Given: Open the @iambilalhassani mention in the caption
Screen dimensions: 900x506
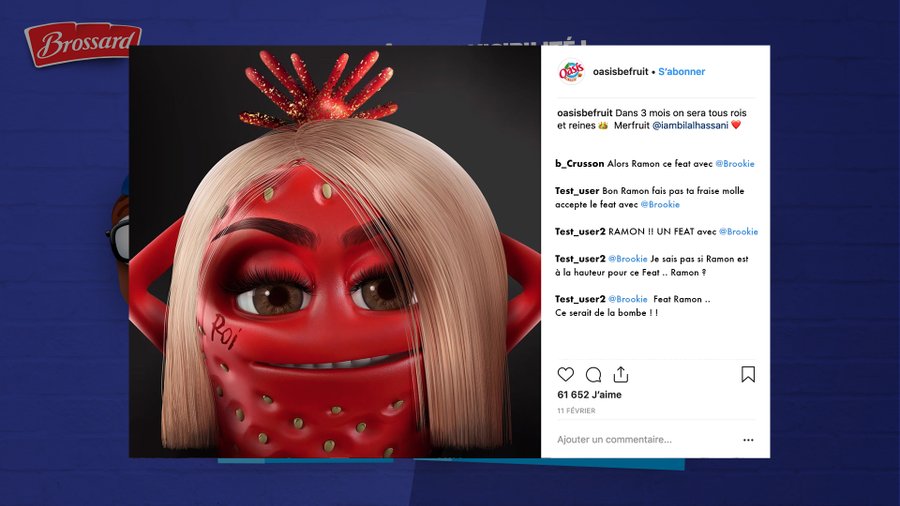Looking at the screenshot, I should [x=690, y=125].
